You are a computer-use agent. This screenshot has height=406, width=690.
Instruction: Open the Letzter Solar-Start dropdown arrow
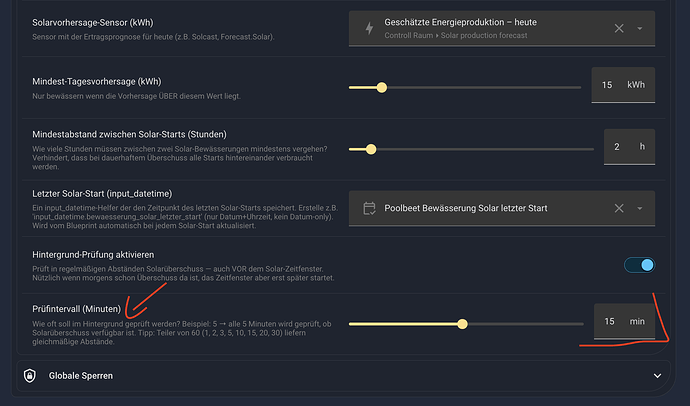(x=640, y=208)
